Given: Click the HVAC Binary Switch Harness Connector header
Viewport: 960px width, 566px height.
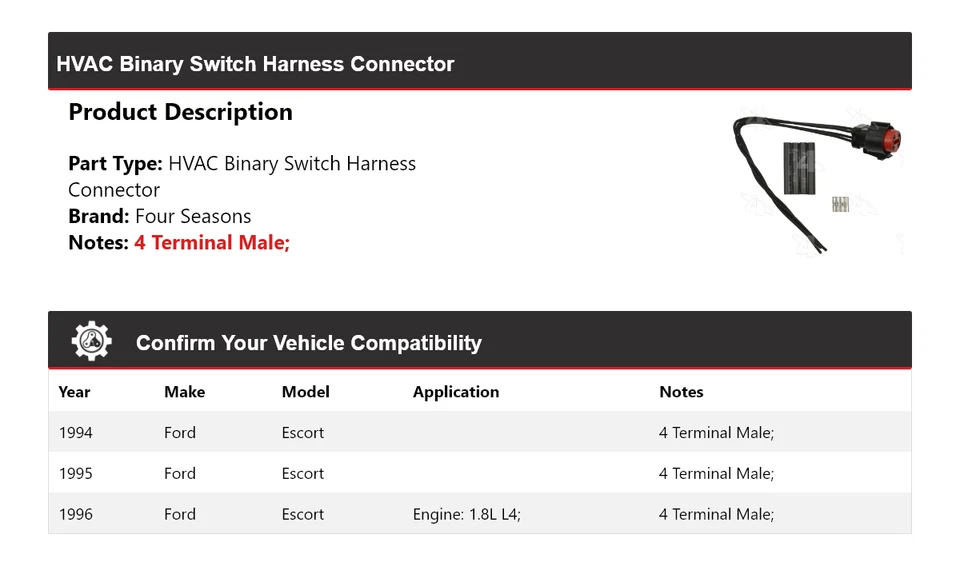Looking at the screenshot, I should [x=255, y=64].
